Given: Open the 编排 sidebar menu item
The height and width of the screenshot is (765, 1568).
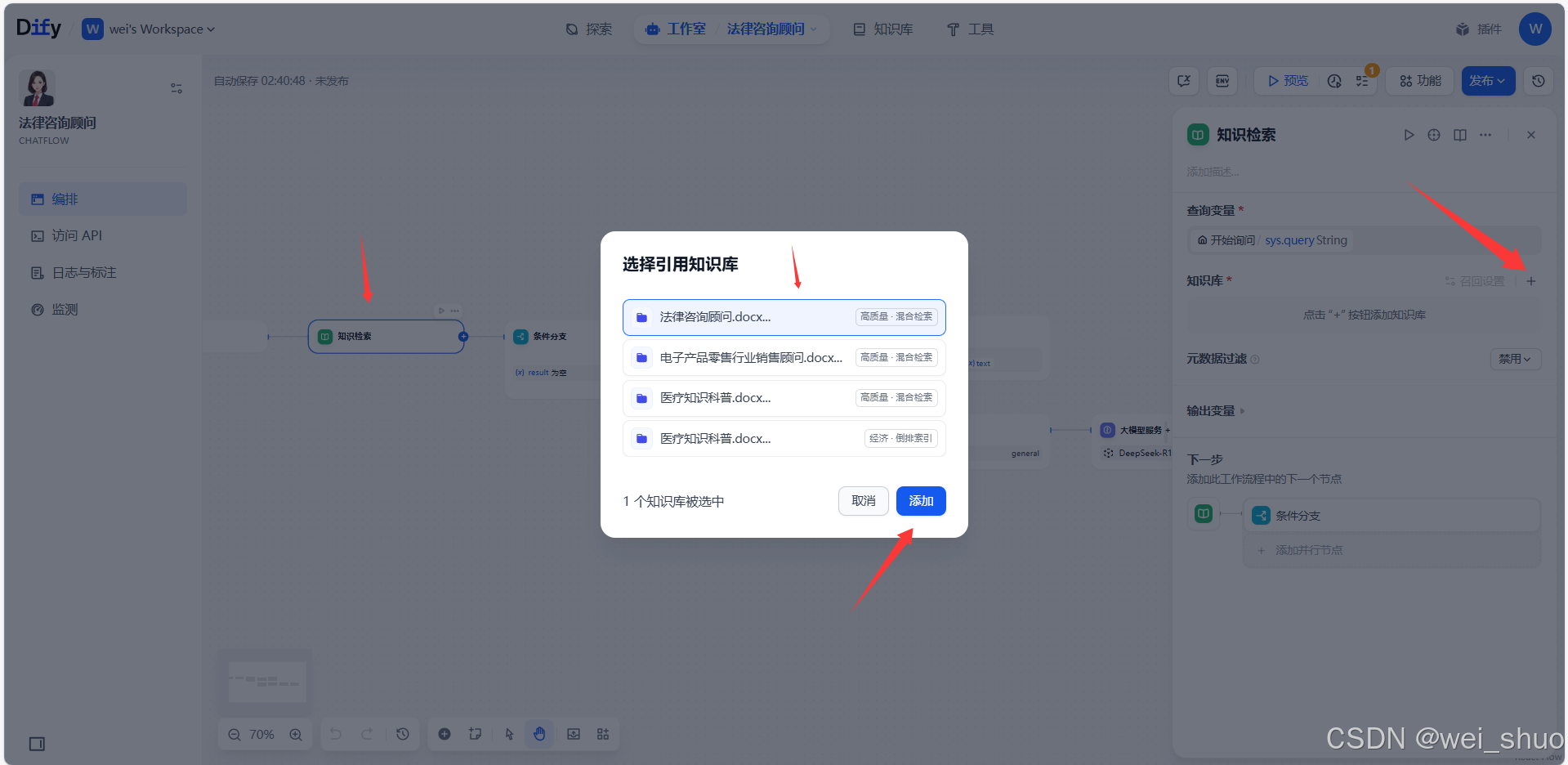Looking at the screenshot, I should (x=65, y=199).
